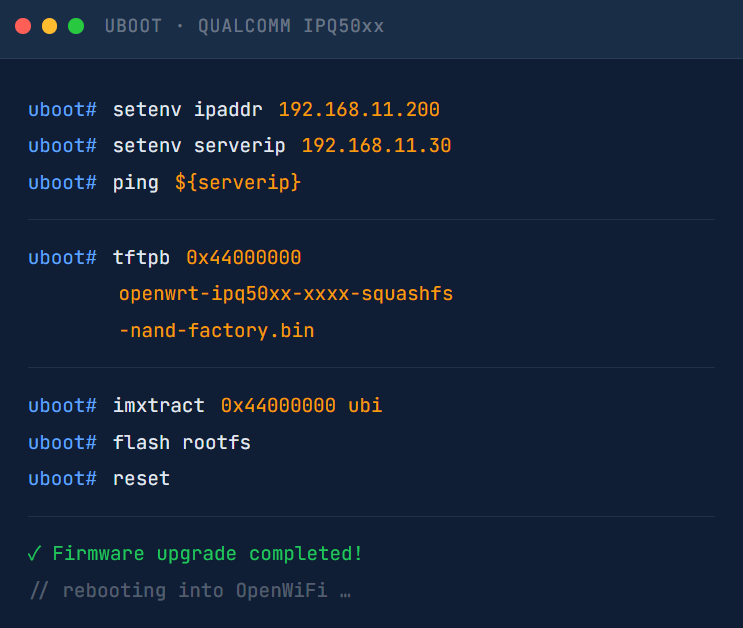Image resolution: width=743 pixels, height=628 pixels.
Task: Click the yellow minimize window dot
Action: click(x=49, y=26)
